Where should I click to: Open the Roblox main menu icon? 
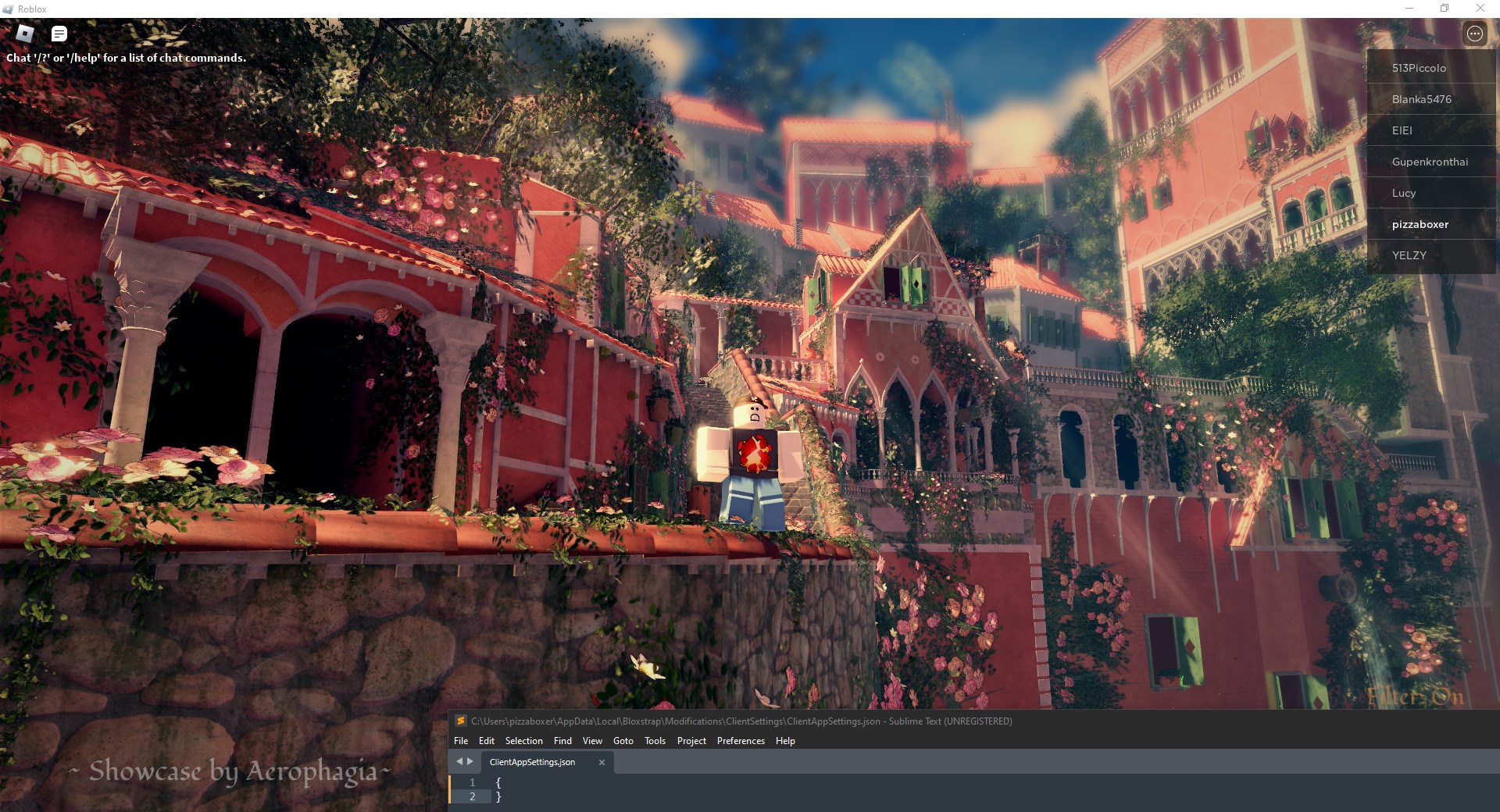click(x=25, y=34)
